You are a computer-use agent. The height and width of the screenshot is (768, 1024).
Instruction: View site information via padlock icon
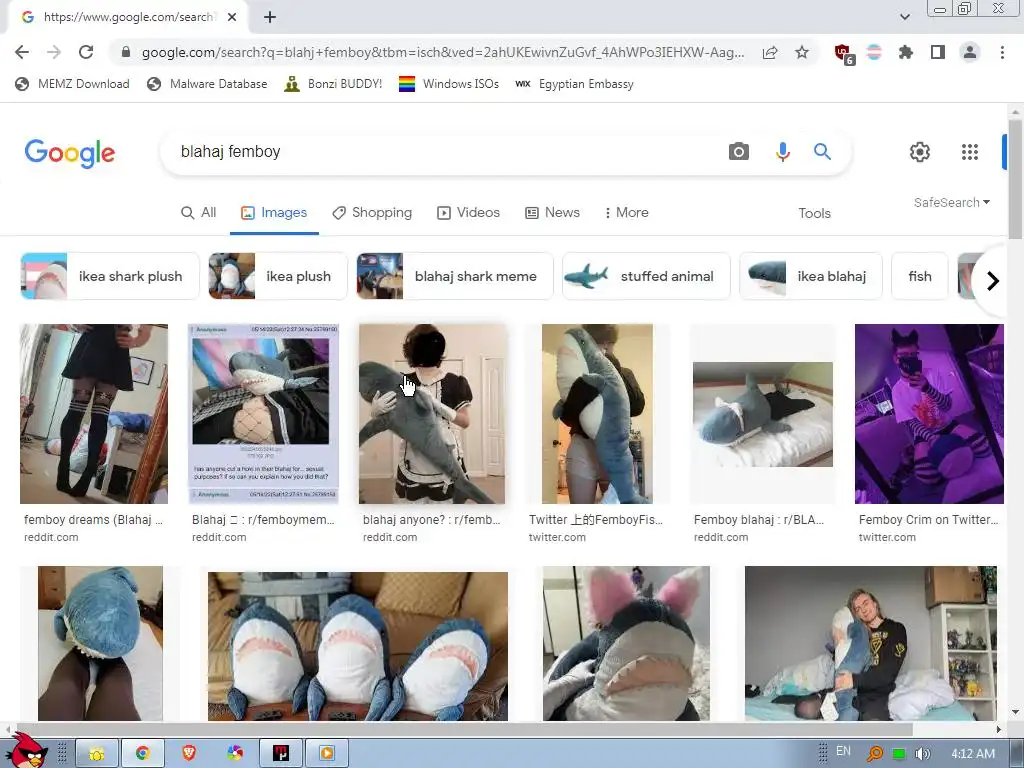click(126, 52)
